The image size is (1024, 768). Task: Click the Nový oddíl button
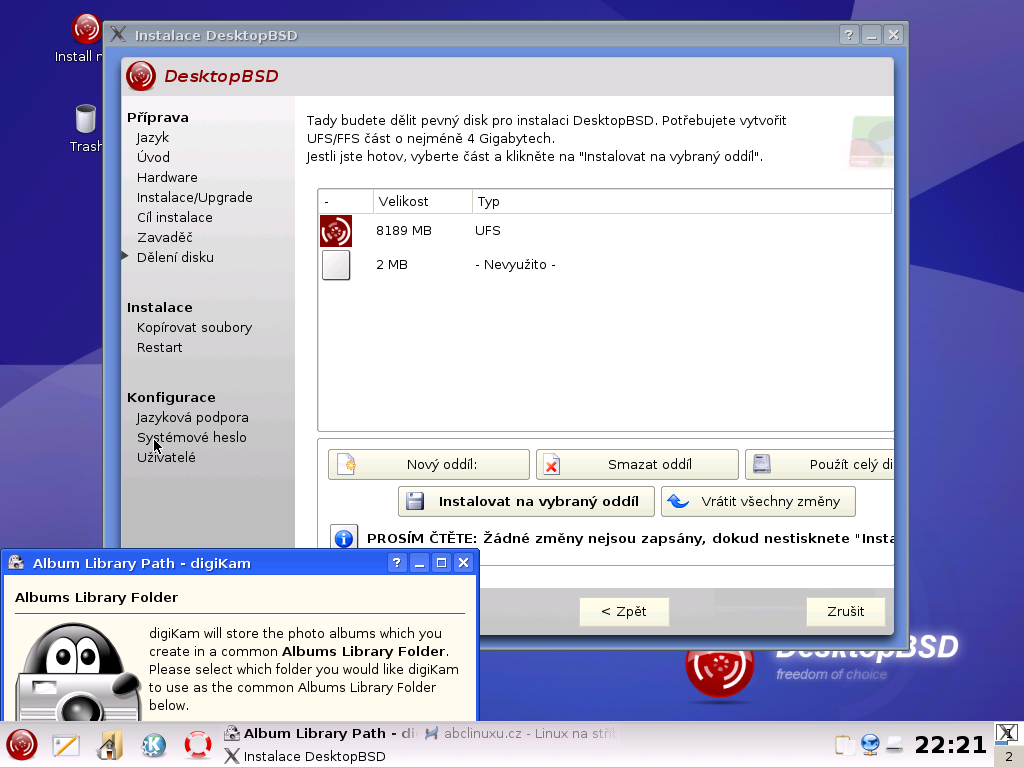point(428,464)
